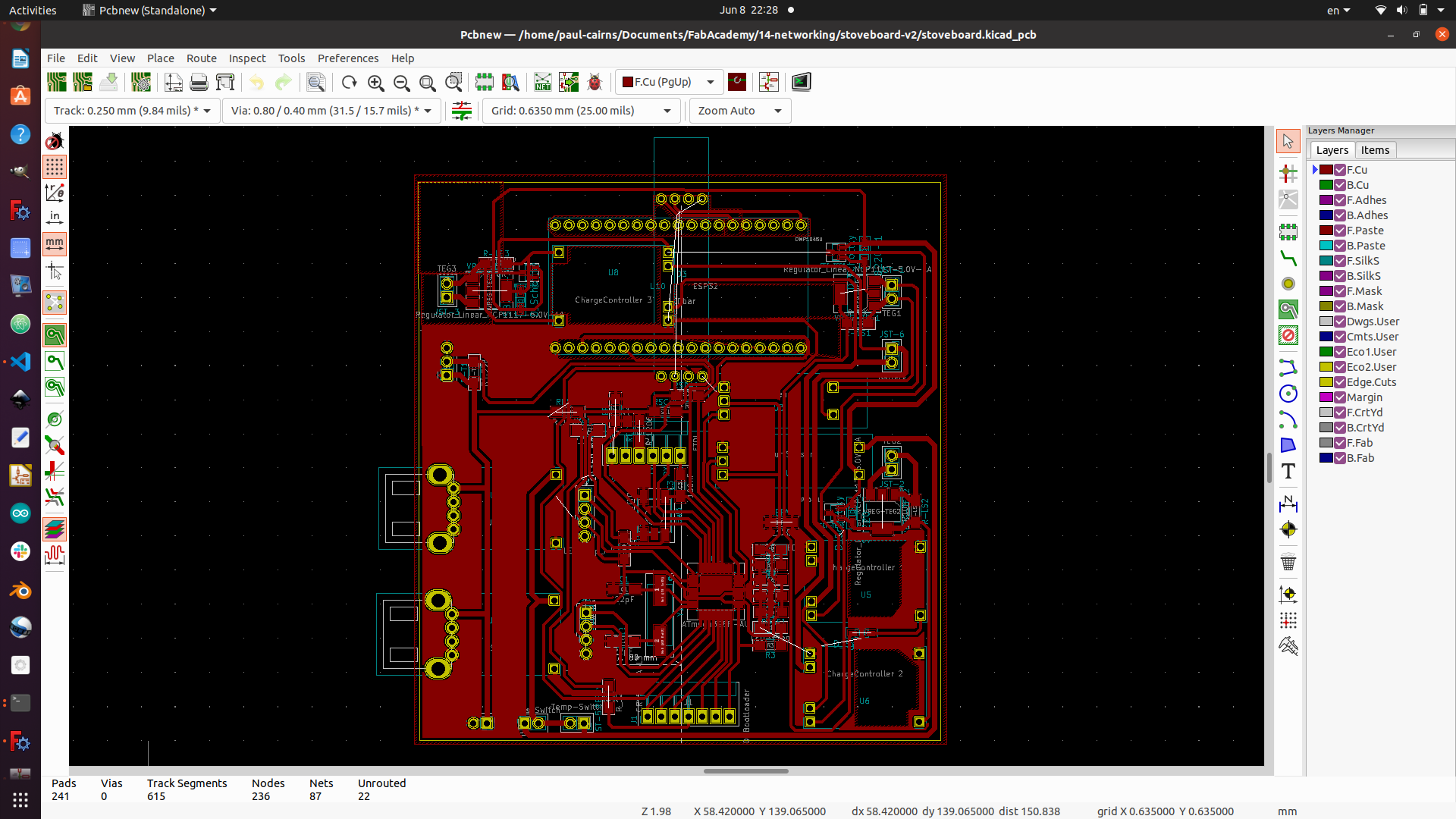Click the Undo arrow icon
This screenshot has width=1456, height=819.
tap(257, 82)
